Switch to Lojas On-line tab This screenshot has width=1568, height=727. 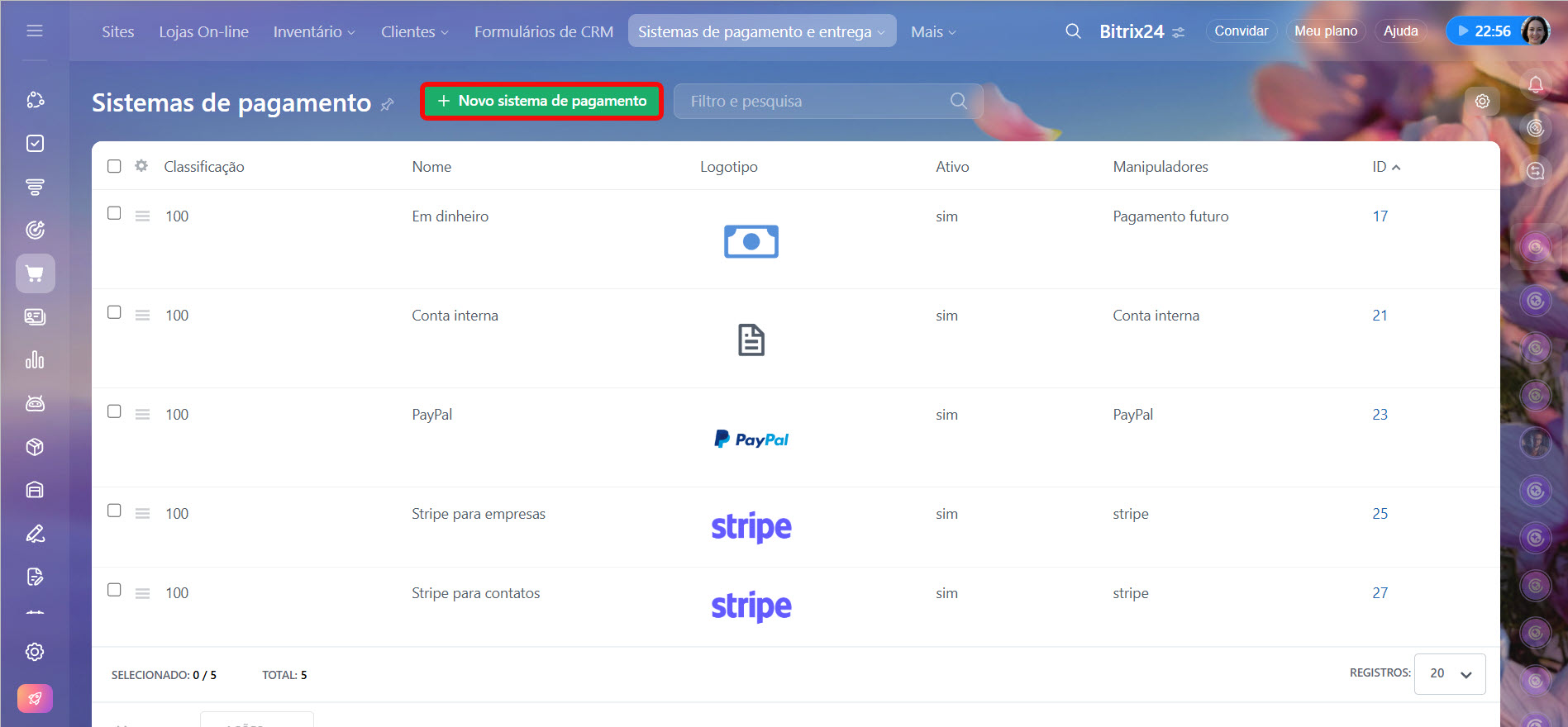pos(203,31)
